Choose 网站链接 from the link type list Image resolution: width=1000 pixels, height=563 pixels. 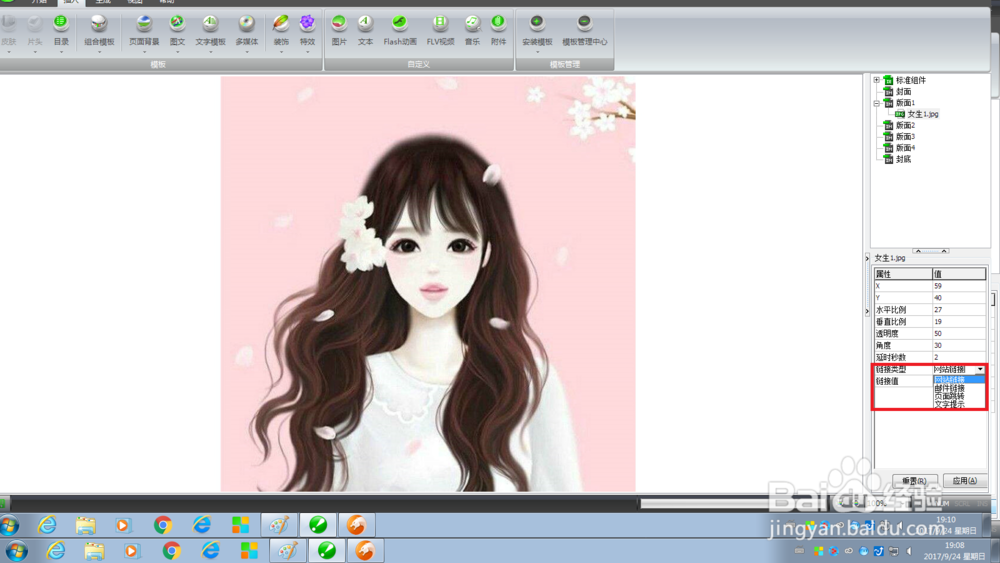[x=959, y=380]
